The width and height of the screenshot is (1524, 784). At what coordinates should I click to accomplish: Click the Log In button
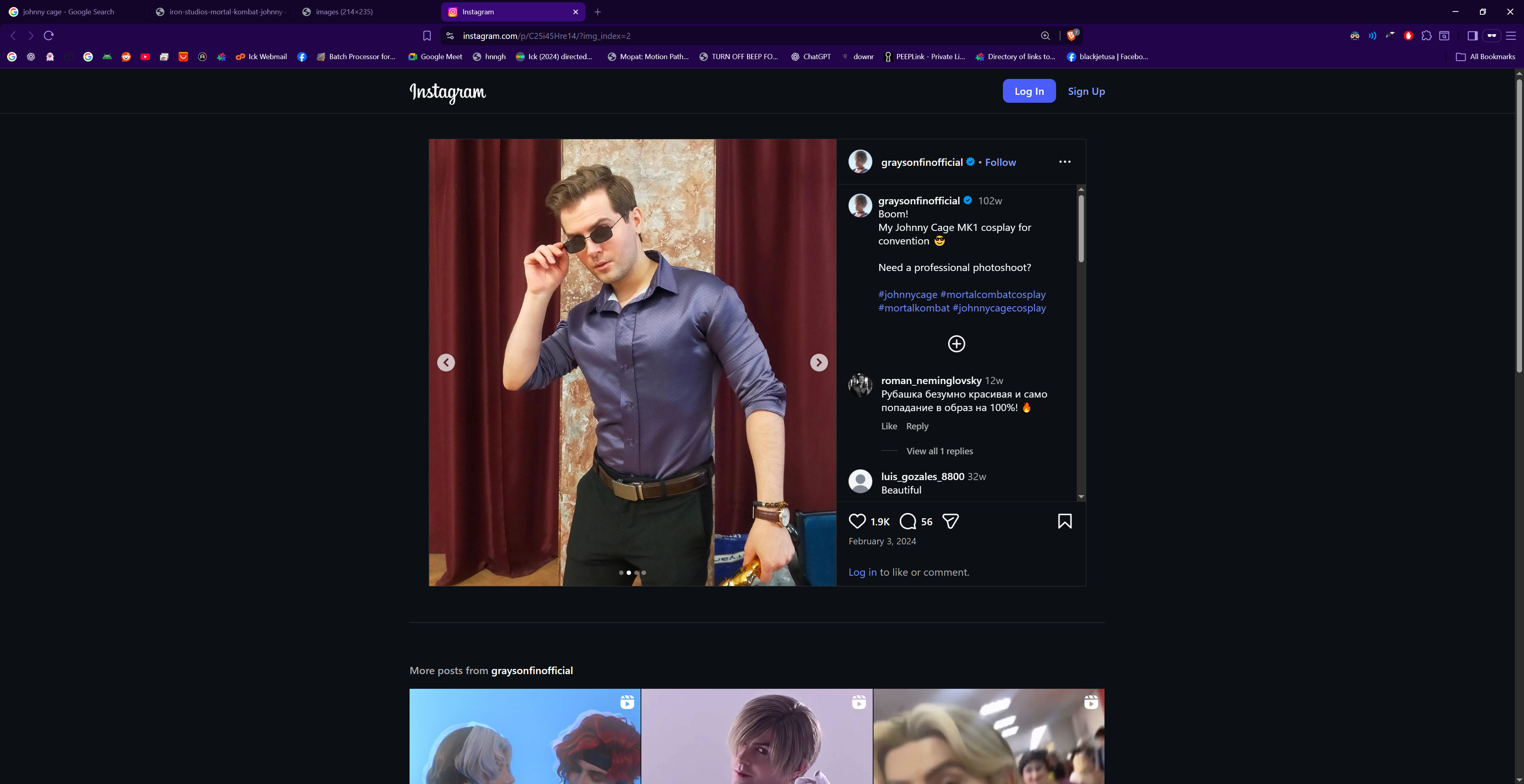[1029, 91]
